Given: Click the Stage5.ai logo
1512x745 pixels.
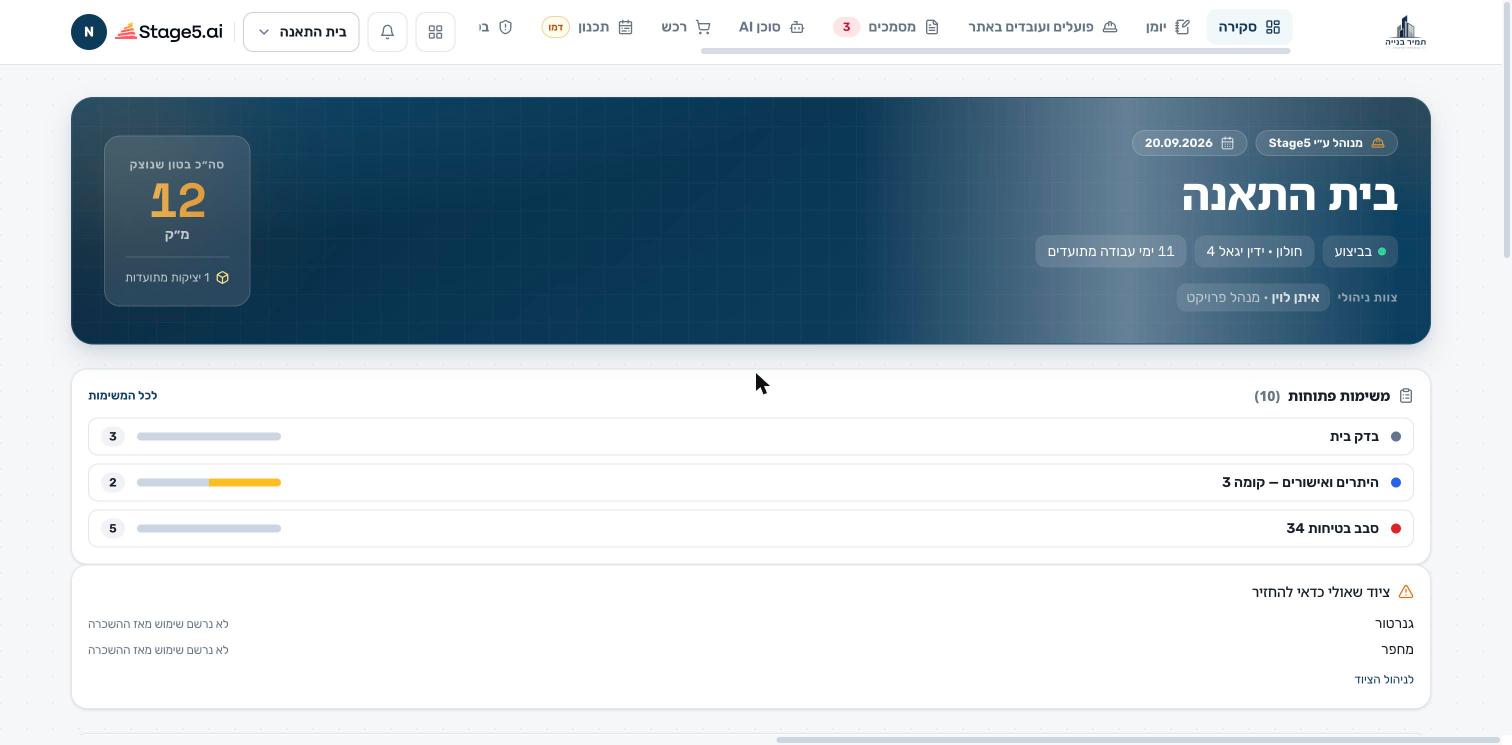Looking at the screenshot, I should 168,32.
